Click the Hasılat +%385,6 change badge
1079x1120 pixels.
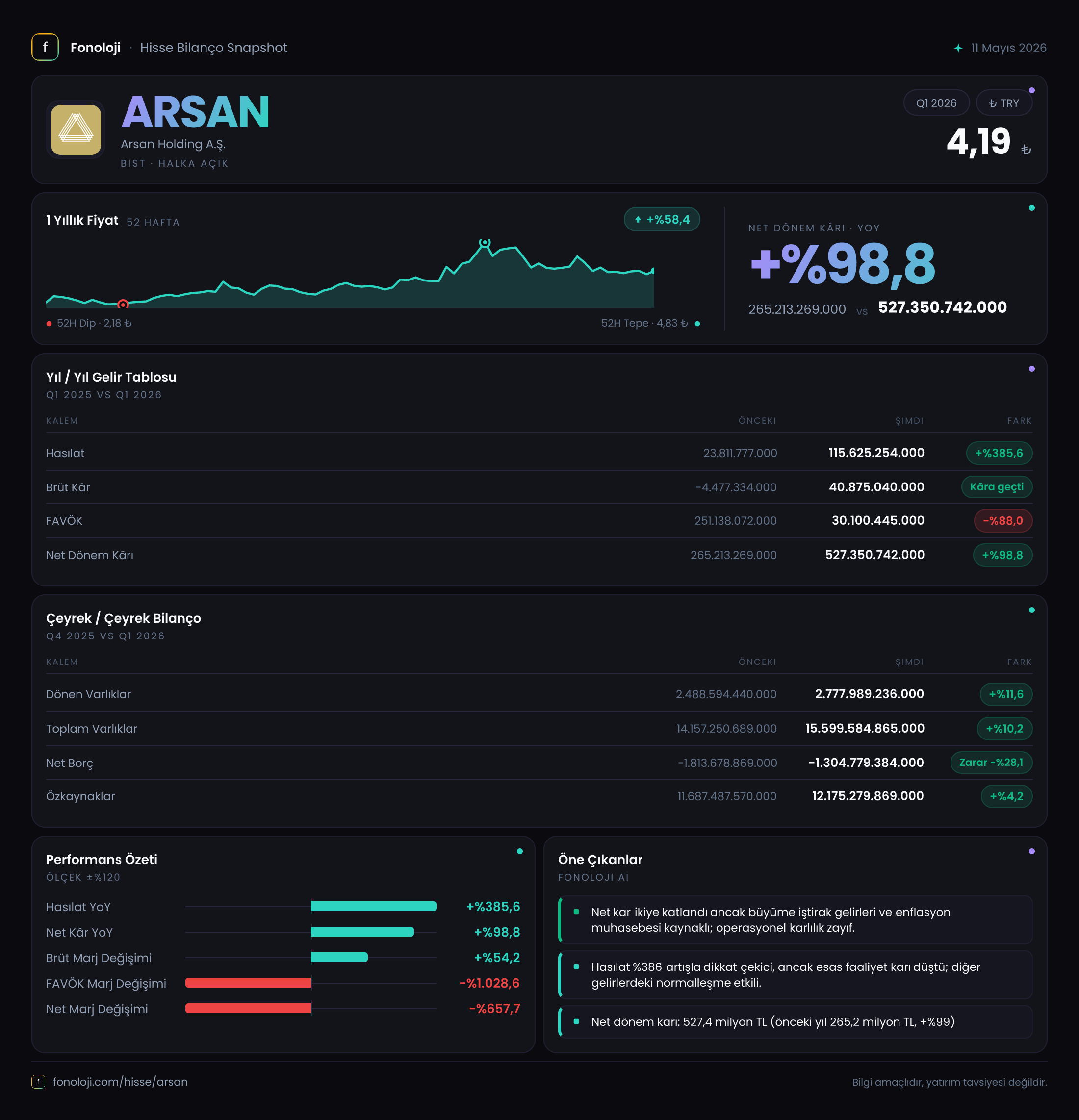999,453
